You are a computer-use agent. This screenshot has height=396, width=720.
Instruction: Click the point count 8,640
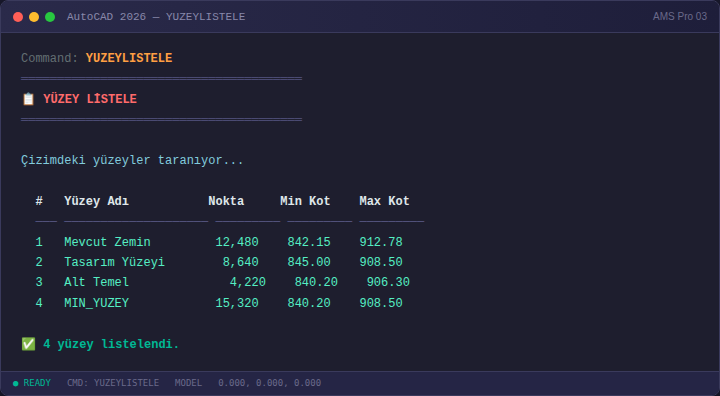pyautogui.click(x=241, y=262)
